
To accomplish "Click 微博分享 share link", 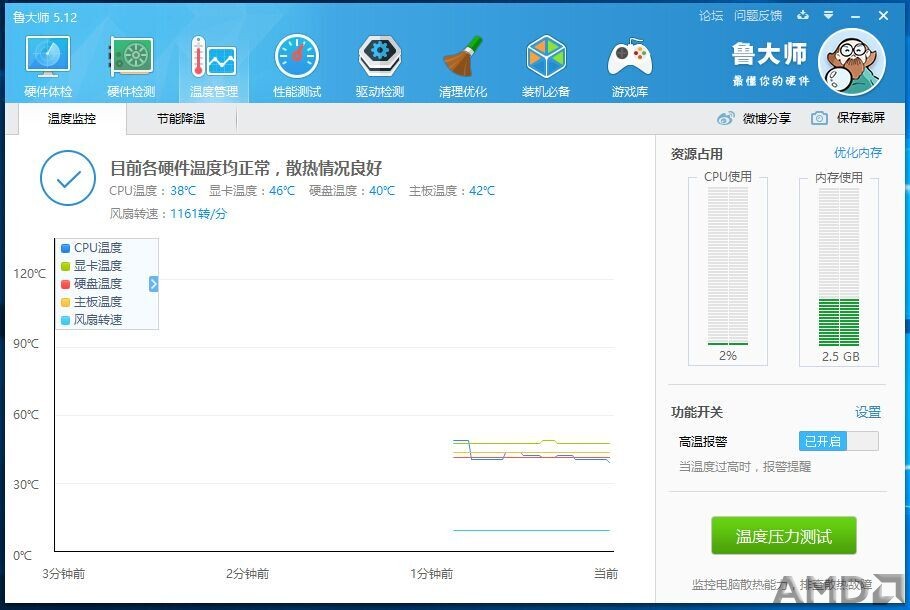I will pos(767,118).
